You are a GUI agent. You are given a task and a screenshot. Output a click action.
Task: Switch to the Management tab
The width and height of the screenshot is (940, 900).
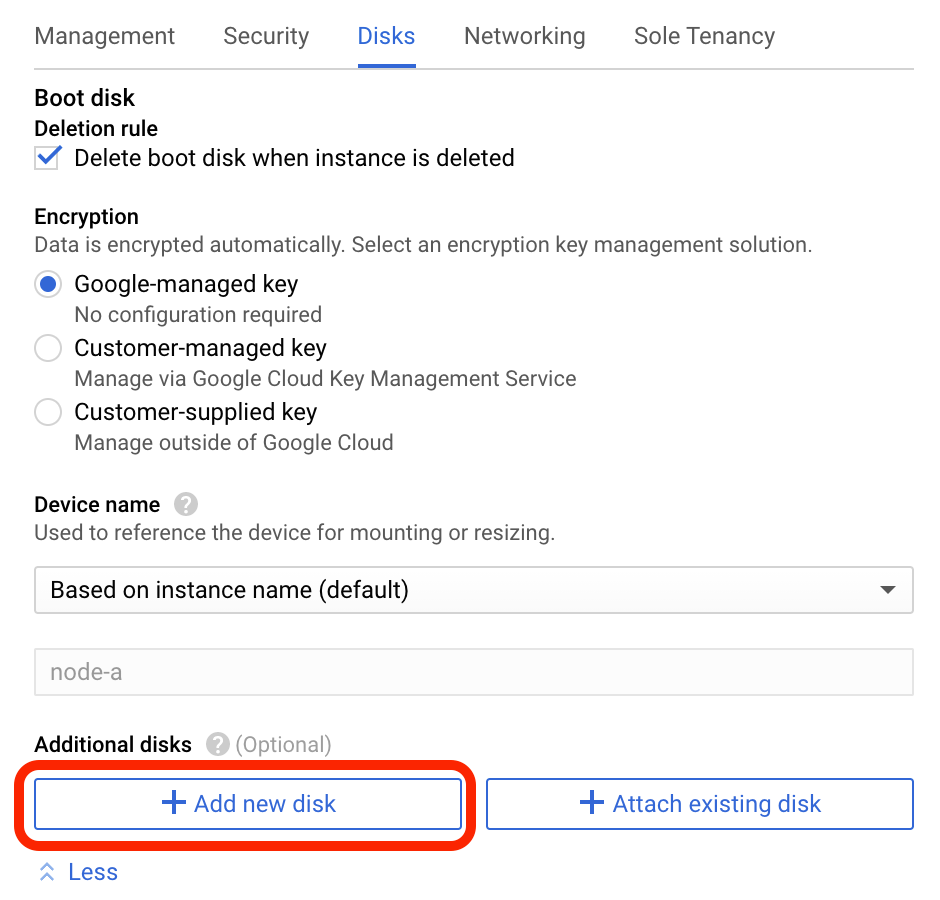click(x=104, y=36)
